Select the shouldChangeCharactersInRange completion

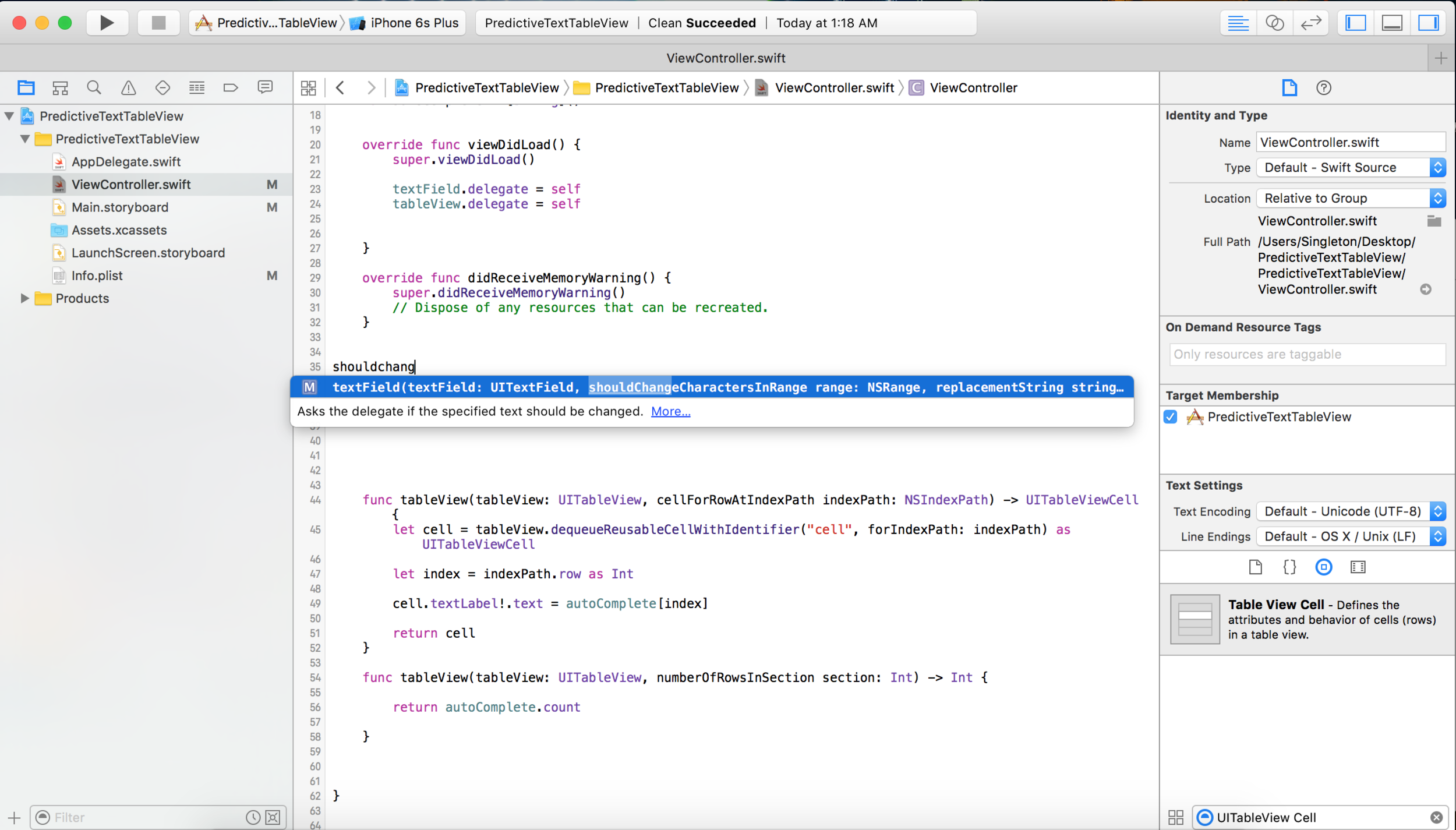click(712, 387)
